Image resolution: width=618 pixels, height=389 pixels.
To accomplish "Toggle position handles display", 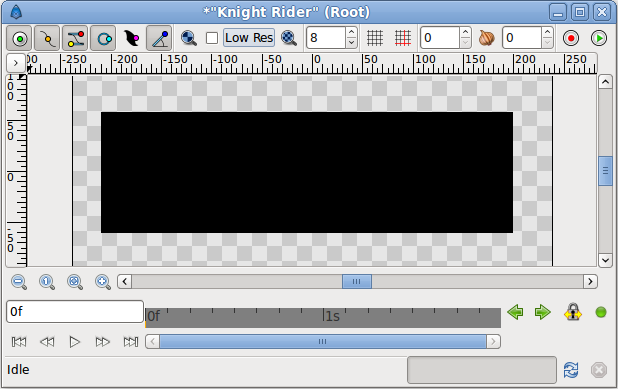I will point(19,38).
